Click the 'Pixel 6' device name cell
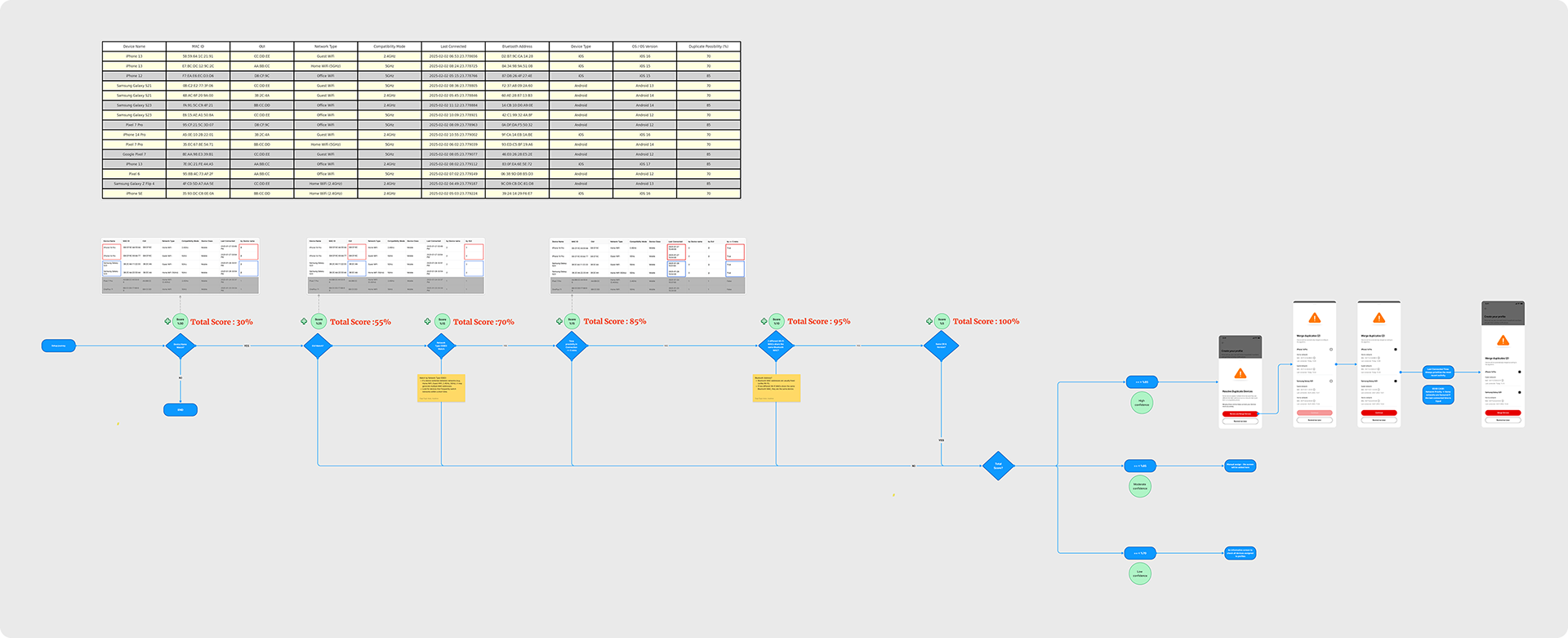Image resolution: width=1568 pixels, height=638 pixels. click(134, 174)
